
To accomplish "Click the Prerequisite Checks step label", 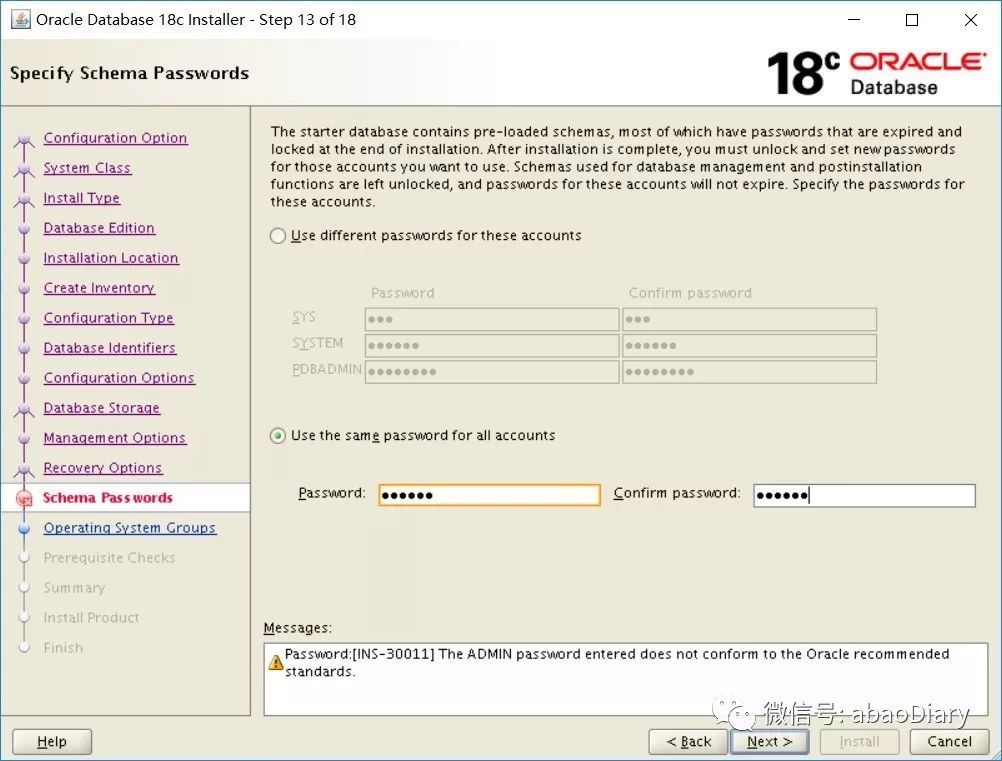I will [x=109, y=558].
